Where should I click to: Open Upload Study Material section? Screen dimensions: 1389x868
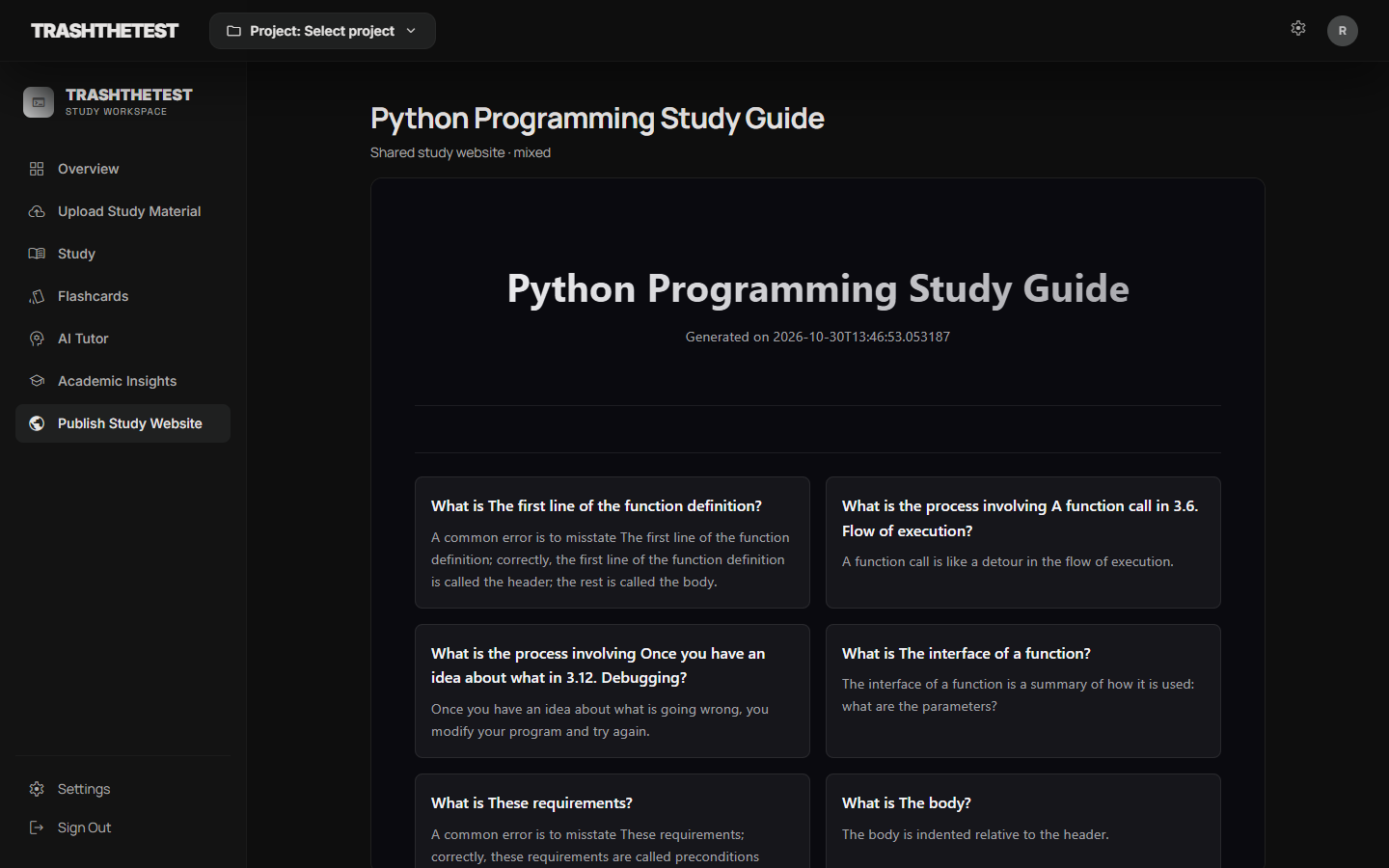tap(123, 211)
